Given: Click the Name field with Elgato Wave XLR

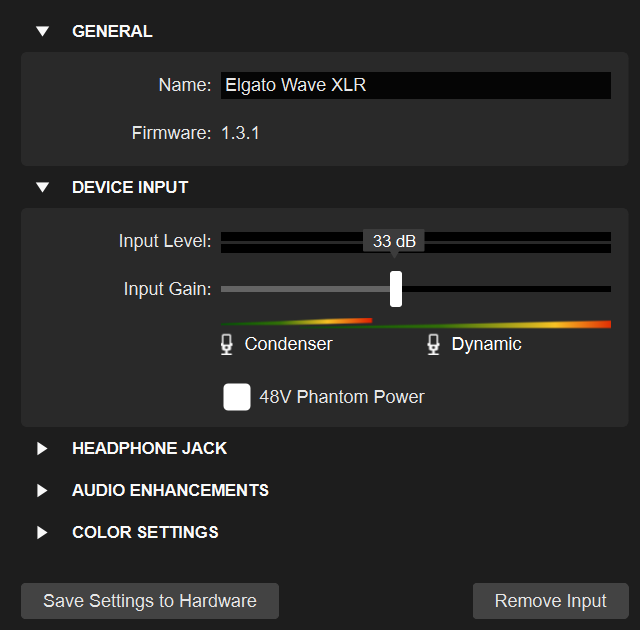Looking at the screenshot, I should [416, 85].
